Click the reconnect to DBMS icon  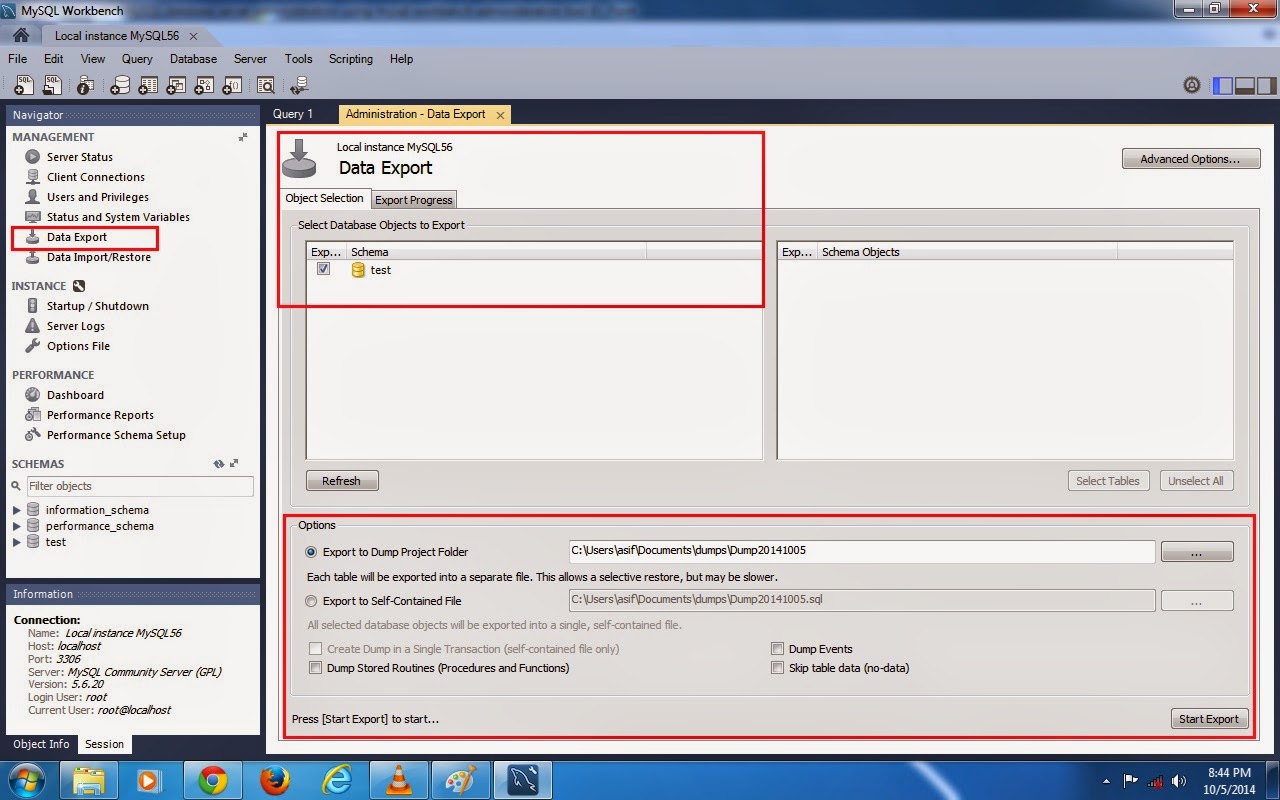(299, 85)
